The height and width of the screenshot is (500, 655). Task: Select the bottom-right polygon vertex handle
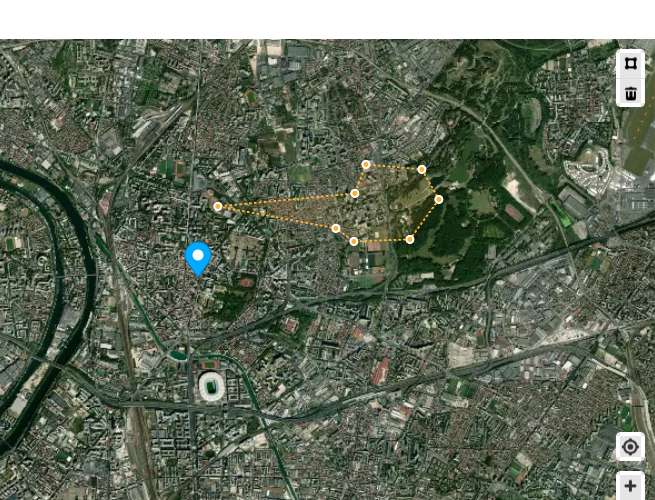(410, 239)
